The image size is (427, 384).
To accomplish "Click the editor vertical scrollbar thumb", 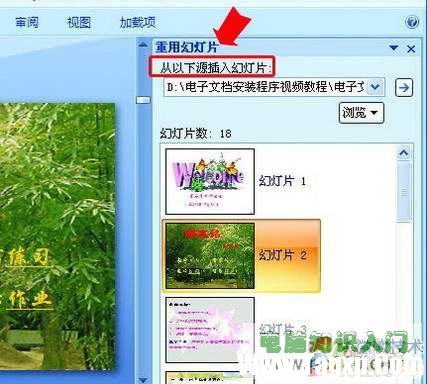I will point(144,100).
